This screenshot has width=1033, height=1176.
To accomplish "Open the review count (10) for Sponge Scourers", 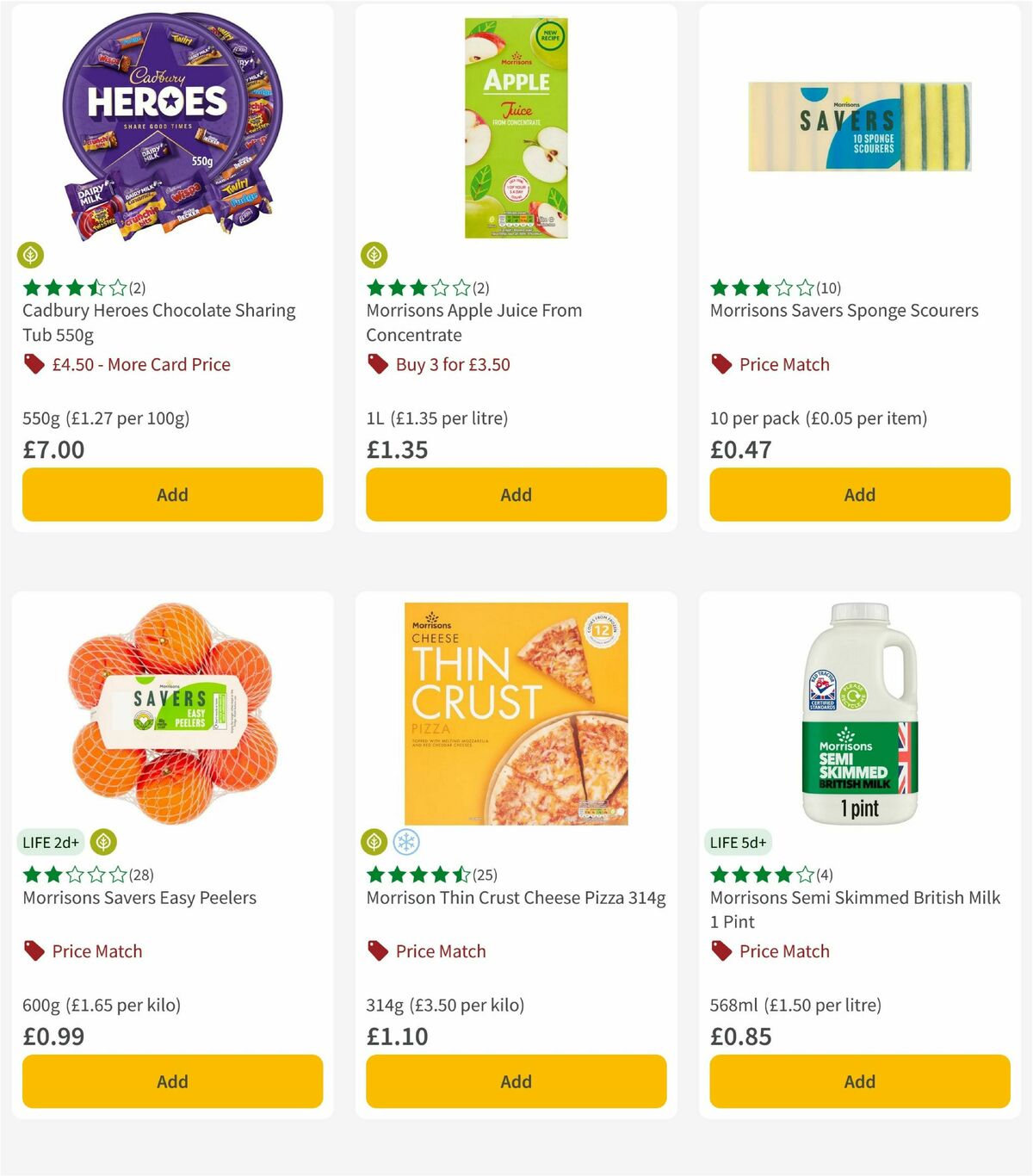I will pos(828,288).
